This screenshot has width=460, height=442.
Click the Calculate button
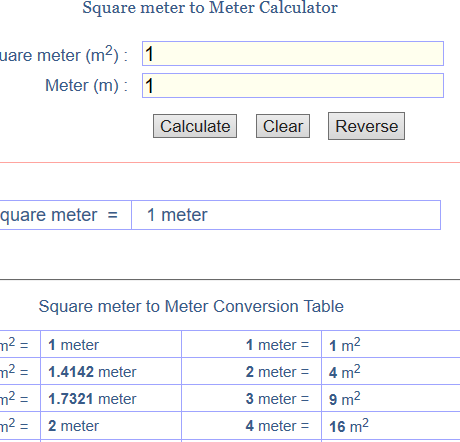click(x=195, y=126)
